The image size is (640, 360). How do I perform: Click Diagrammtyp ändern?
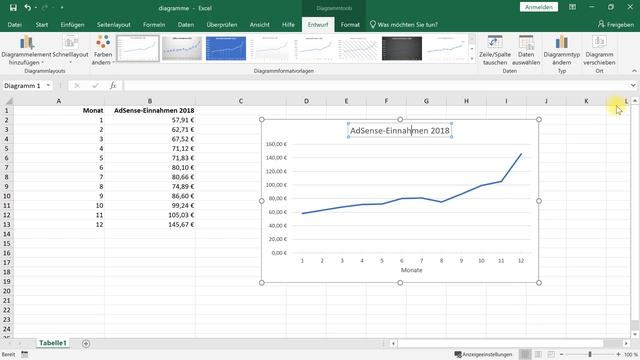(x=562, y=50)
